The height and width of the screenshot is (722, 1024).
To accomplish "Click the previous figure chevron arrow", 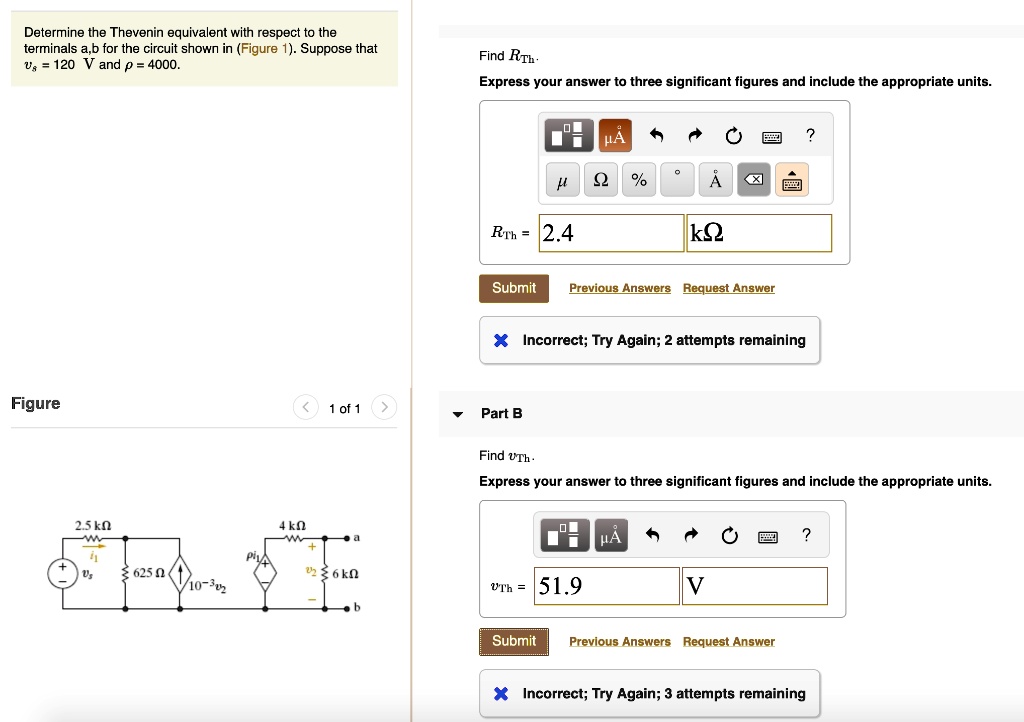I will point(305,407).
